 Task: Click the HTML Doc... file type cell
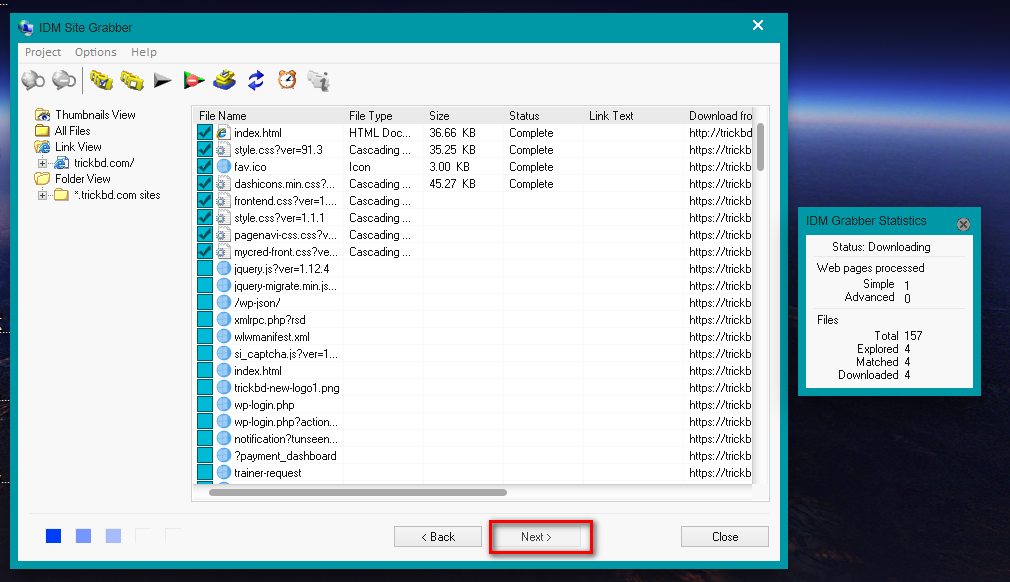(379, 133)
